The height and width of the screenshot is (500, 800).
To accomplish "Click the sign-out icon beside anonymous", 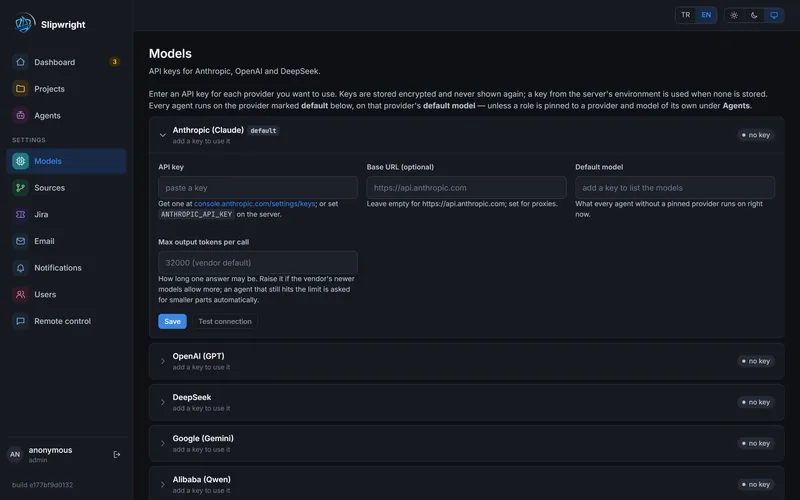I will [x=117, y=455].
